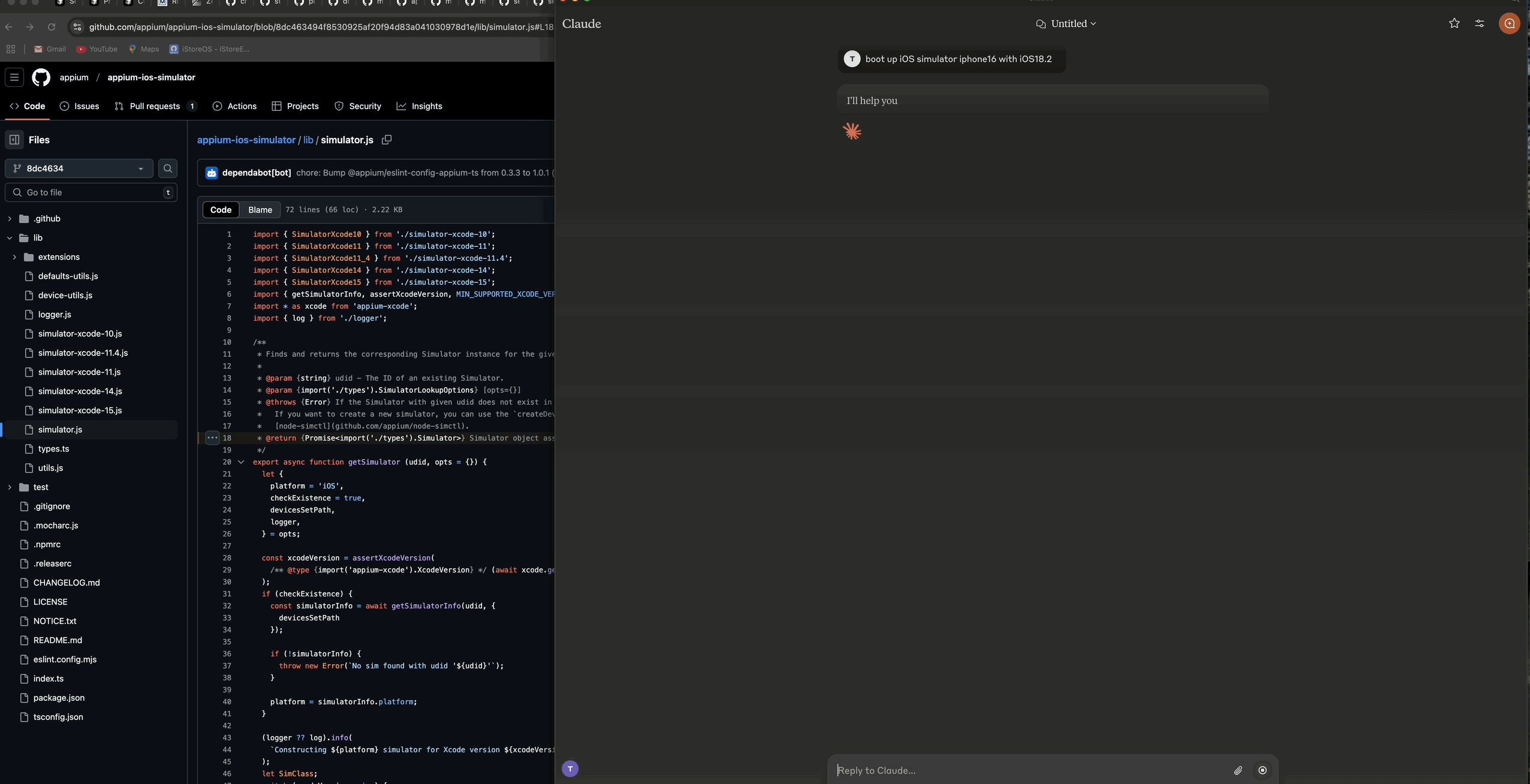Click the file search magnifier button
Viewport: 1530px width, 784px height.
coord(168,168)
